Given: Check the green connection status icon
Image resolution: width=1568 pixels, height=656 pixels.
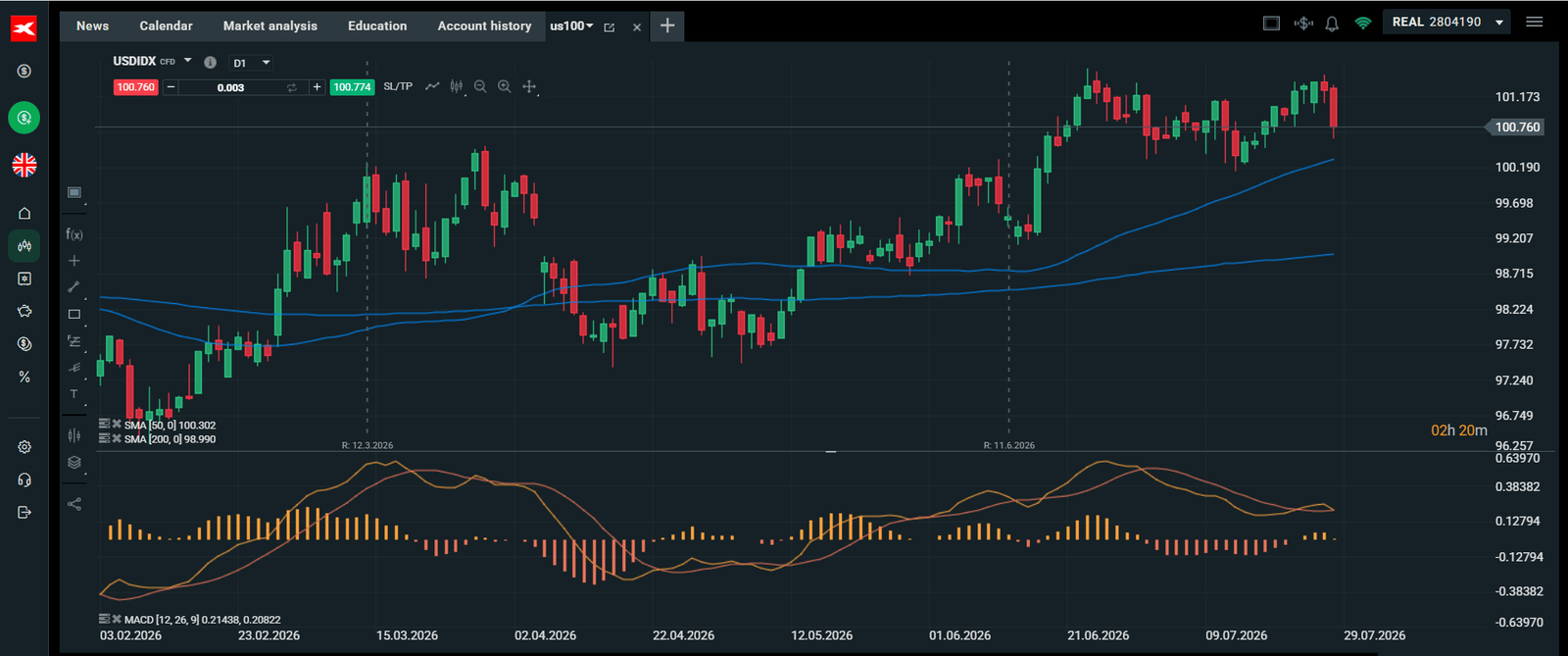Looking at the screenshot, I should pos(1363,24).
